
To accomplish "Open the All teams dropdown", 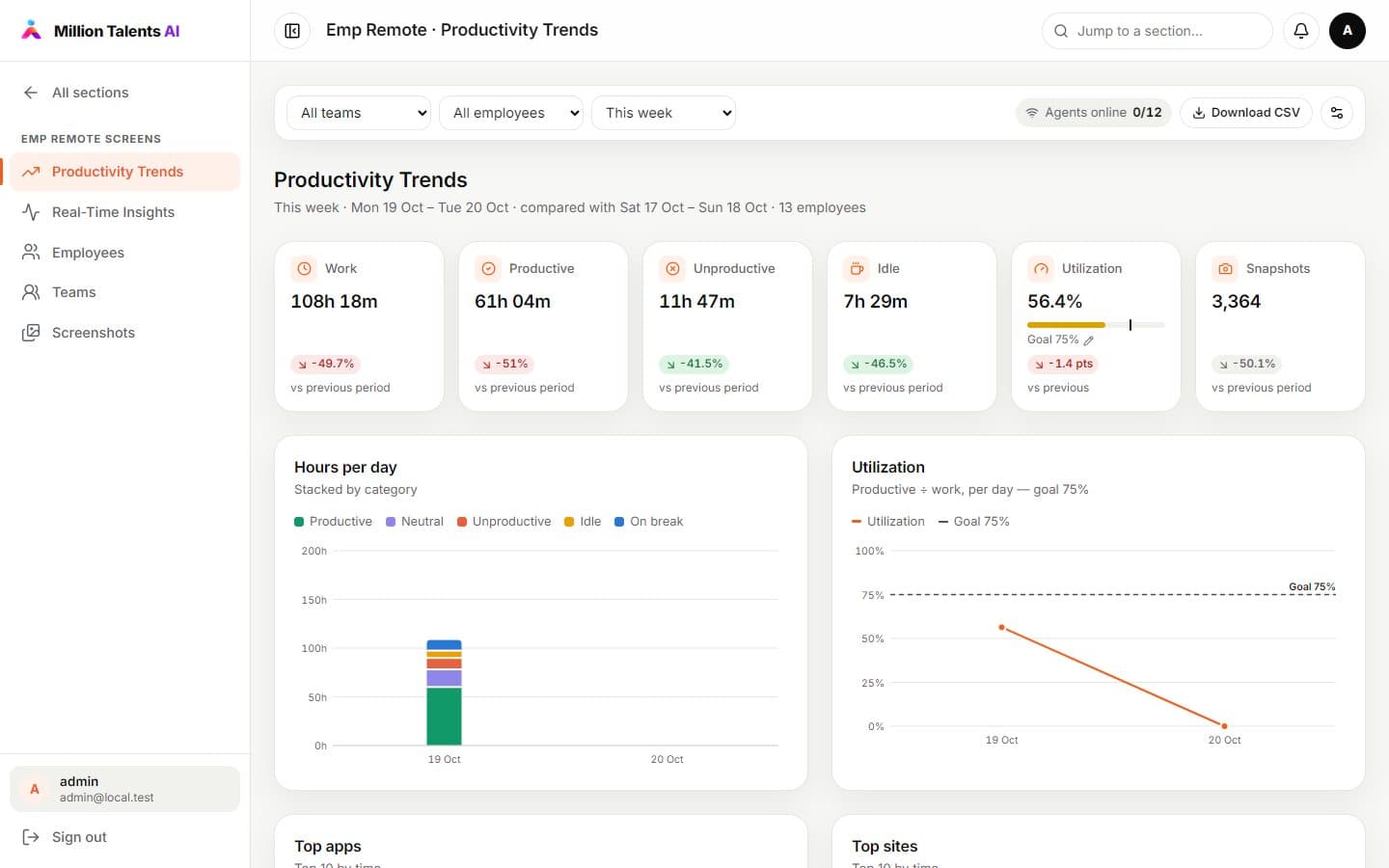I will pyautogui.click(x=359, y=113).
